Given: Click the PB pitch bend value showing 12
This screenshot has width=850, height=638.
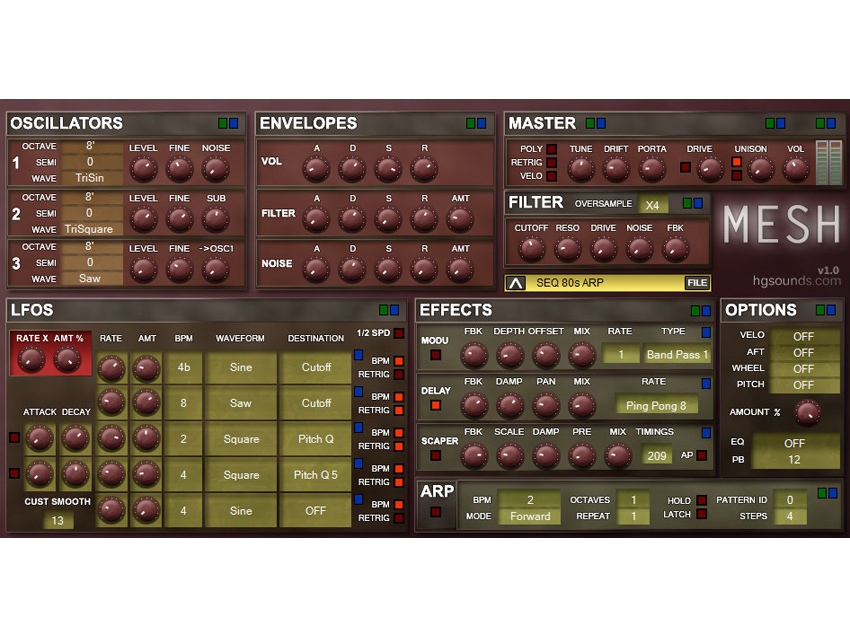Looking at the screenshot, I should click(794, 460).
